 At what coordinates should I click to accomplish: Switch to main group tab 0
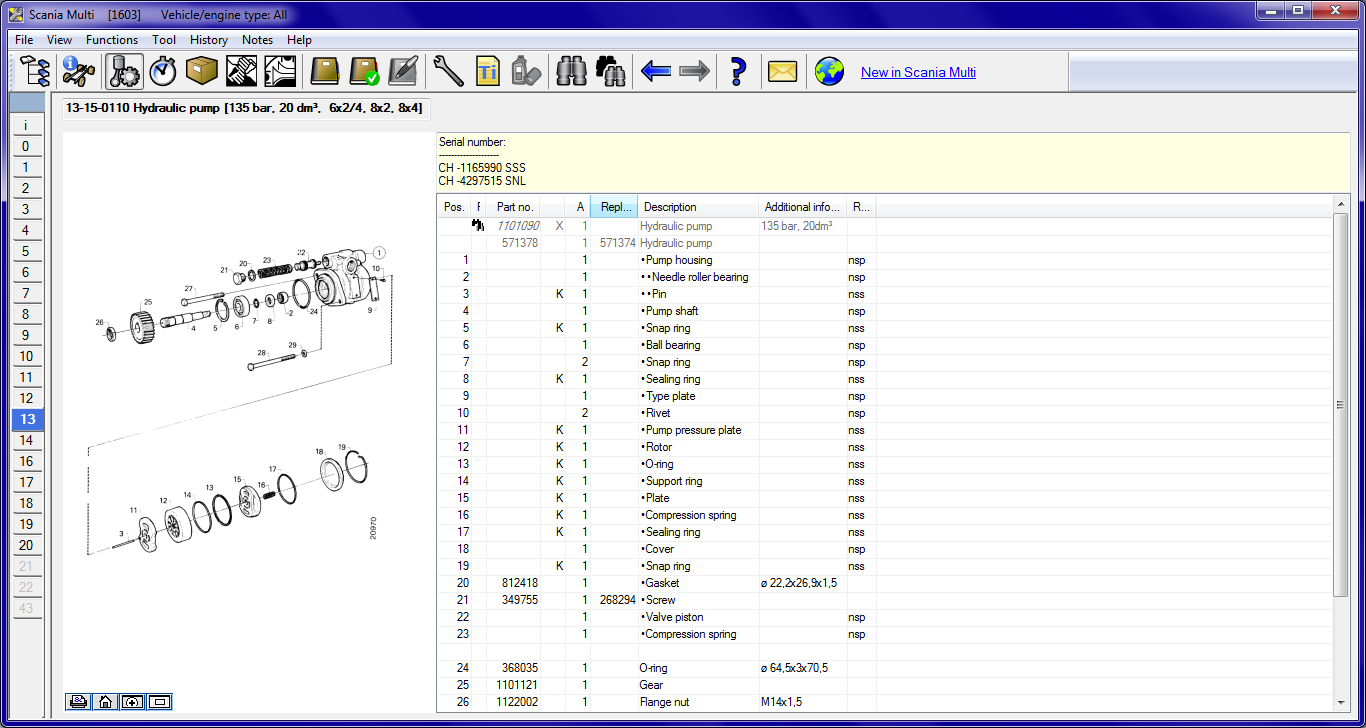click(26, 146)
